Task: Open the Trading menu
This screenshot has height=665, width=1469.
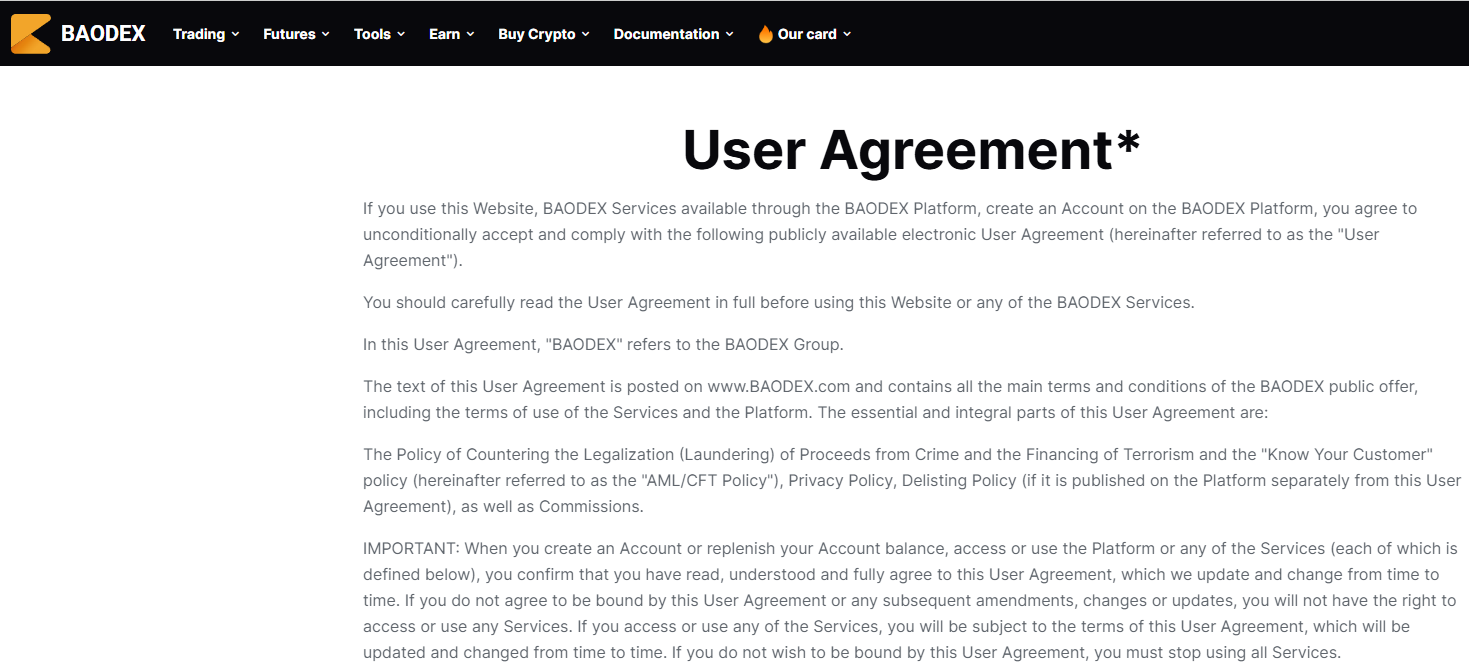Action: [199, 34]
